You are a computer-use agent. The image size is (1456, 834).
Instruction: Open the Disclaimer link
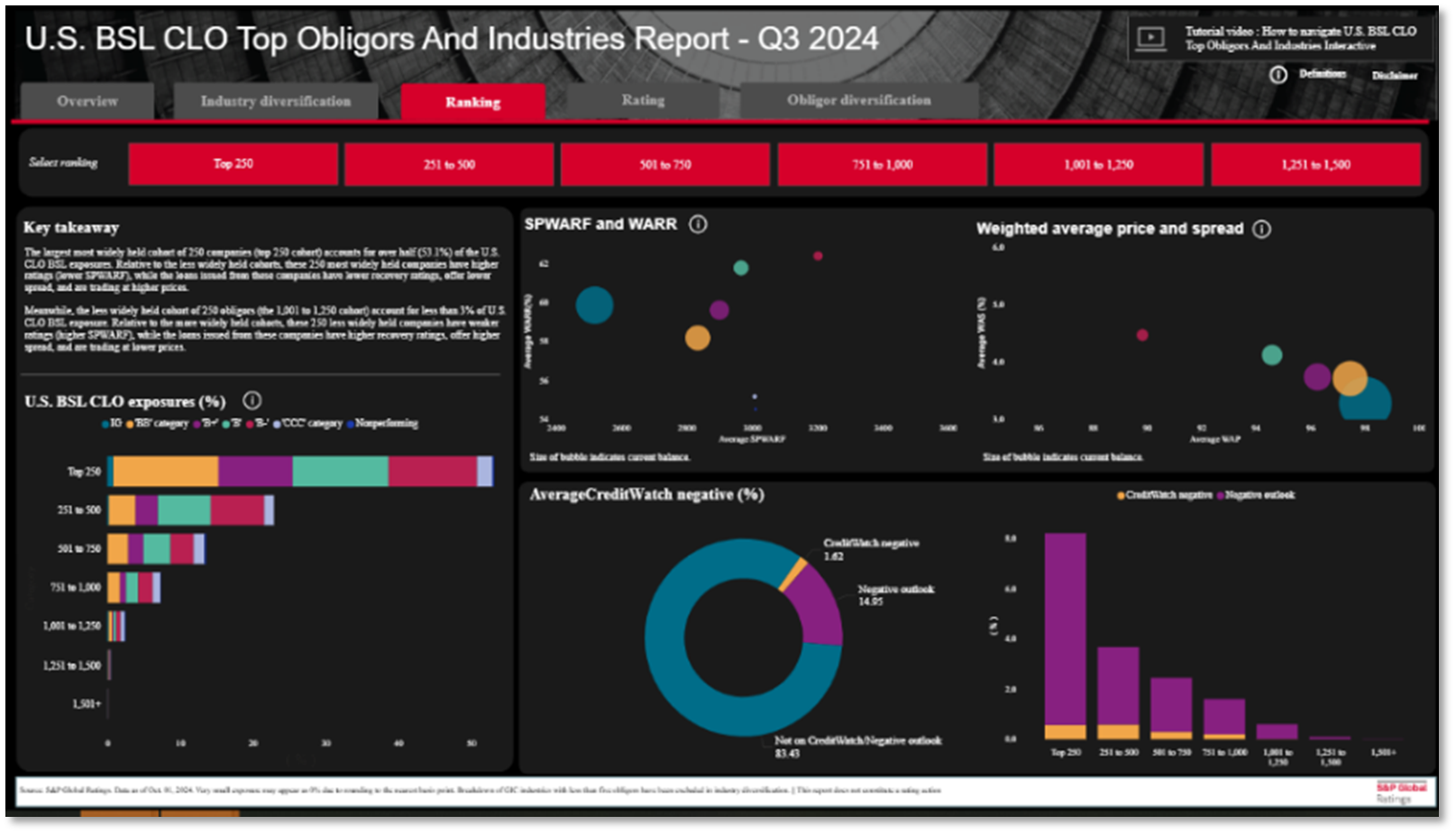coord(1394,76)
